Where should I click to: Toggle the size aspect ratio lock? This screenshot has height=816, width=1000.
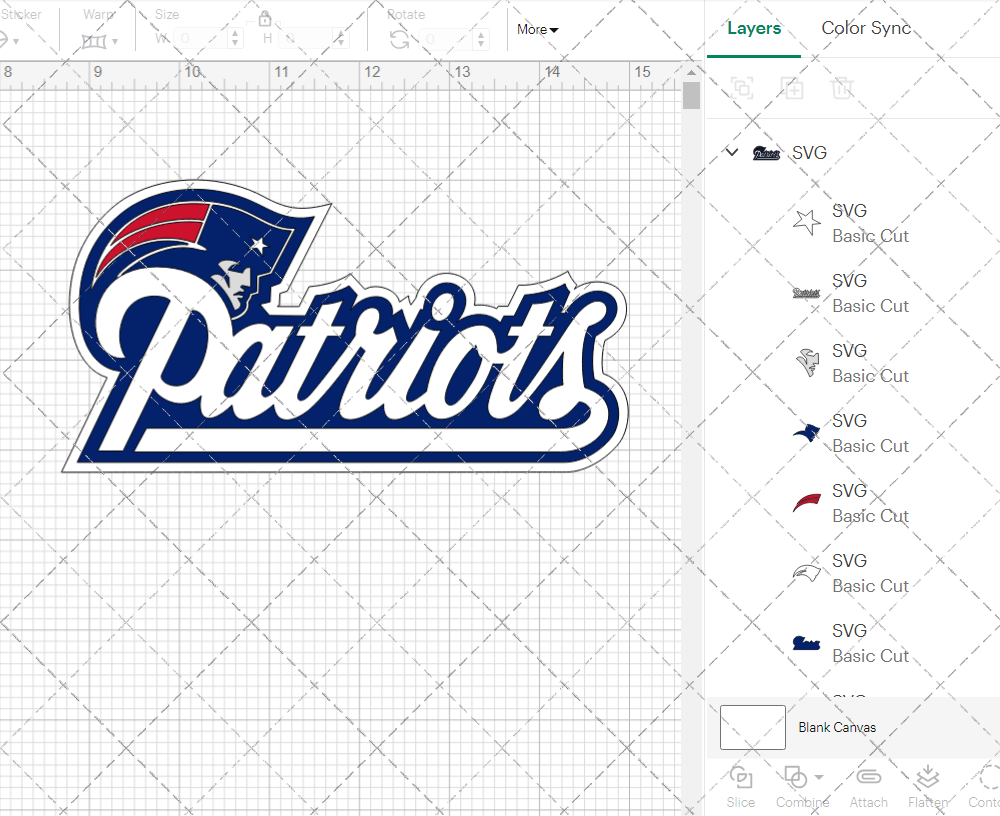pyautogui.click(x=265, y=19)
